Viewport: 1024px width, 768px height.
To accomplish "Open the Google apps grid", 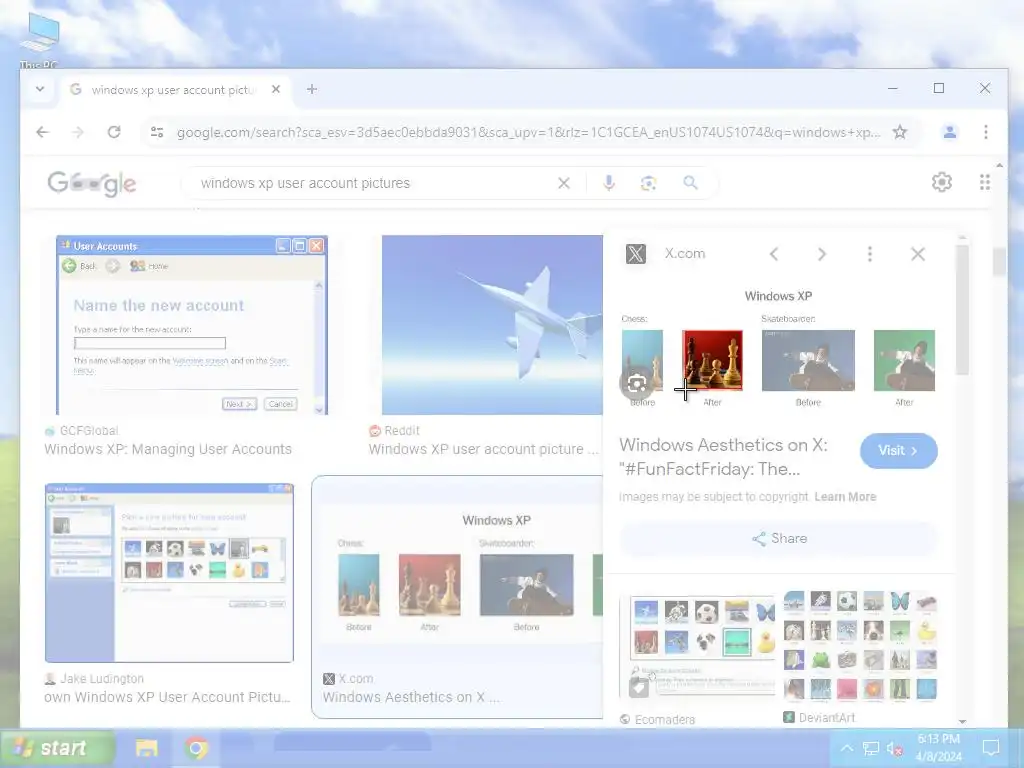I will coord(985,182).
